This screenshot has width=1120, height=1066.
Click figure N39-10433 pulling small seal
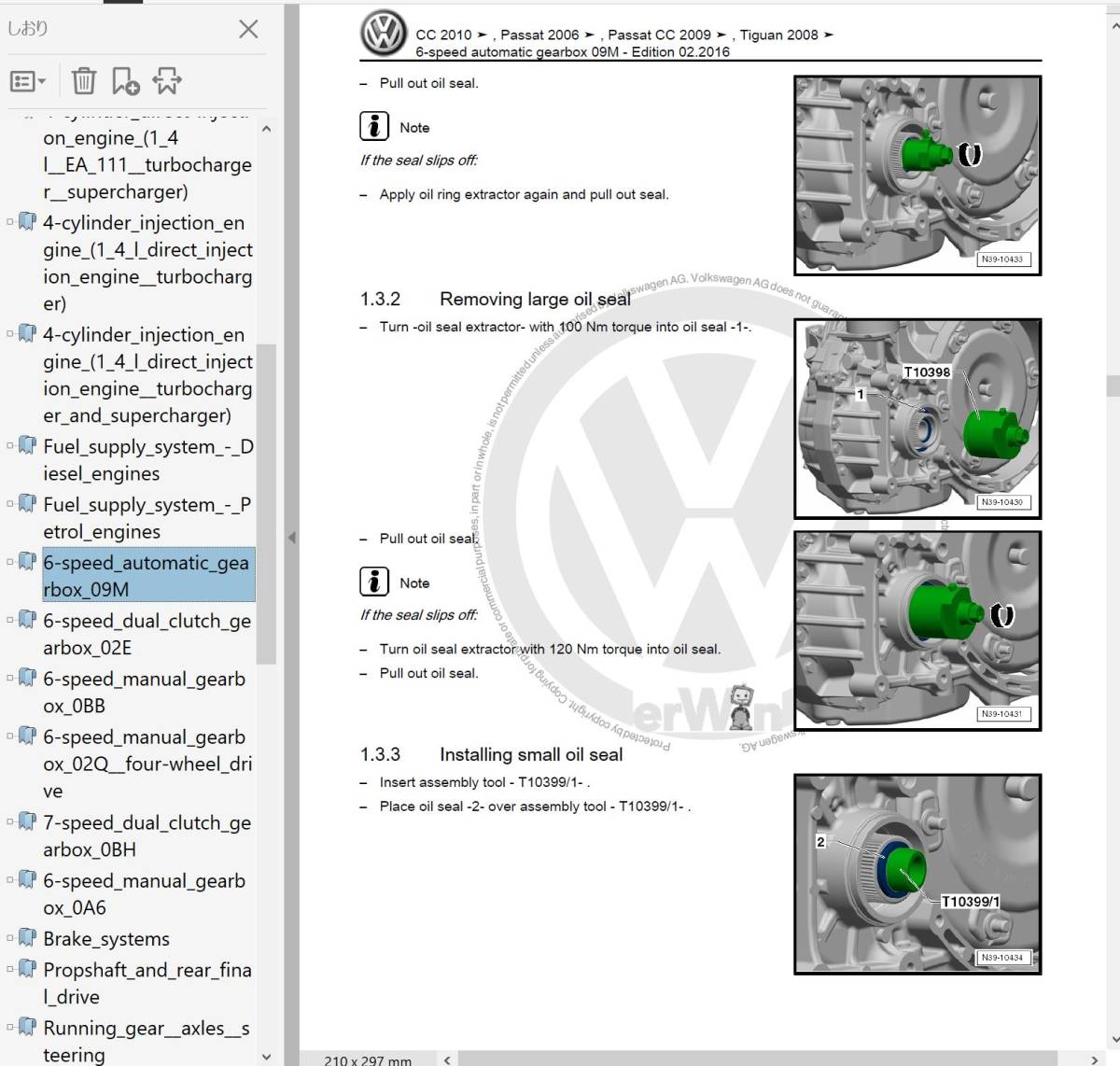click(917, 175)
